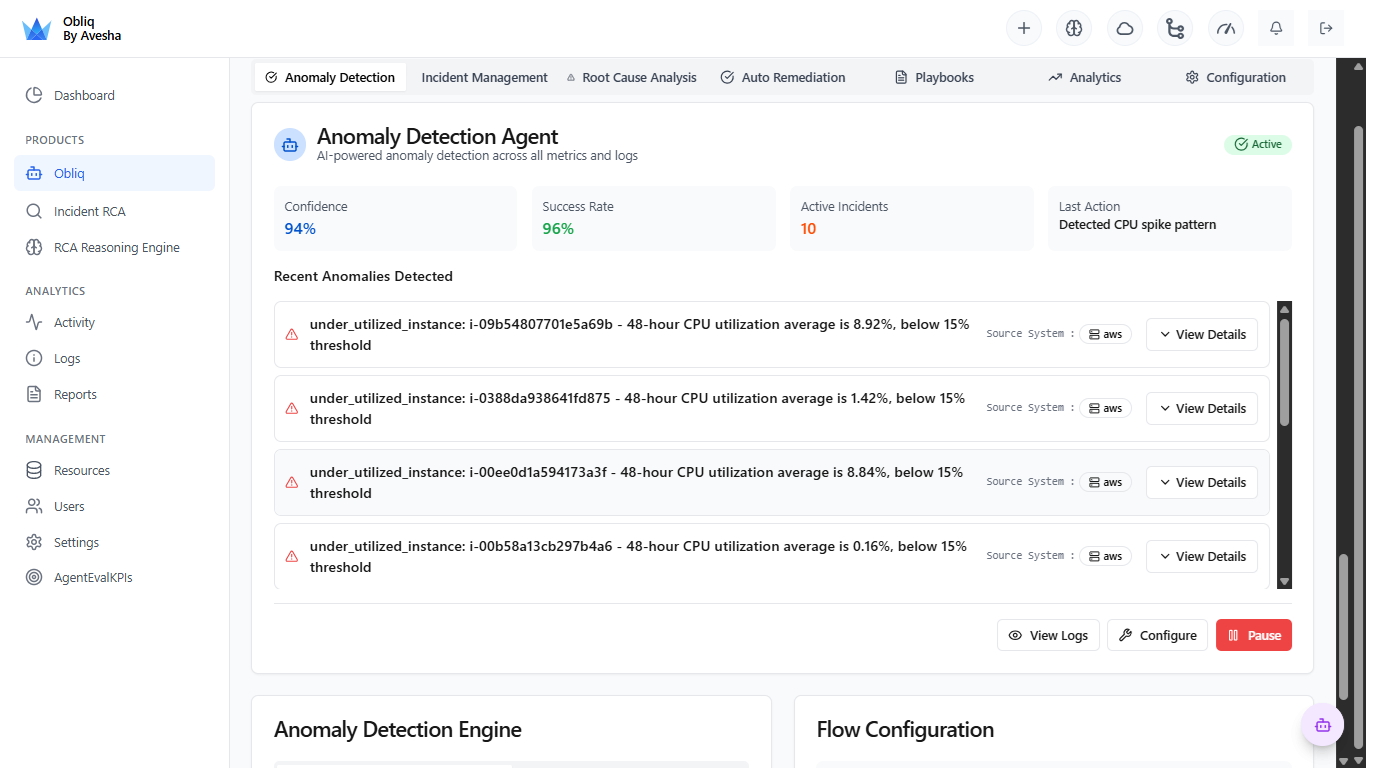Open Reports in the sidebar
This screenshot has width=1373, height=780.
tap(114, 394)
